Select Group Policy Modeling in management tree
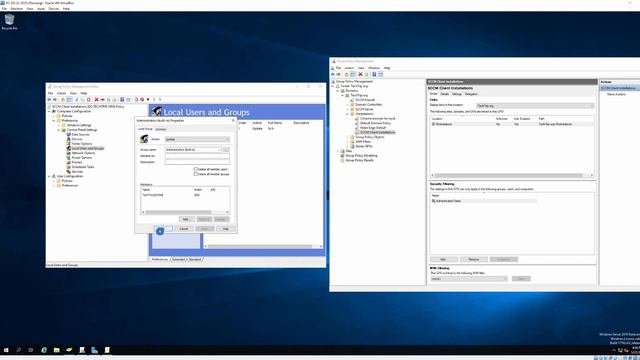This screenshot has width=640, height=360. coord(361,156)
